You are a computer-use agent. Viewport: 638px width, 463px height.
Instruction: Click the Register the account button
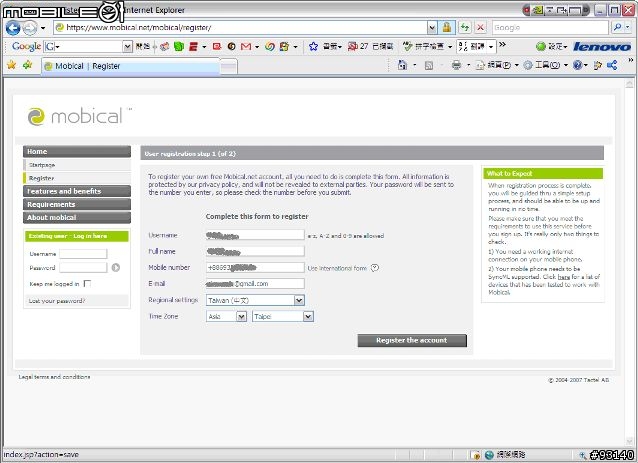click(412, 341)
